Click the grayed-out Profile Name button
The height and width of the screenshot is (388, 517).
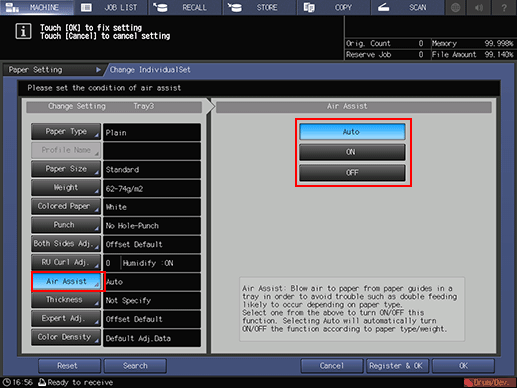66,150
